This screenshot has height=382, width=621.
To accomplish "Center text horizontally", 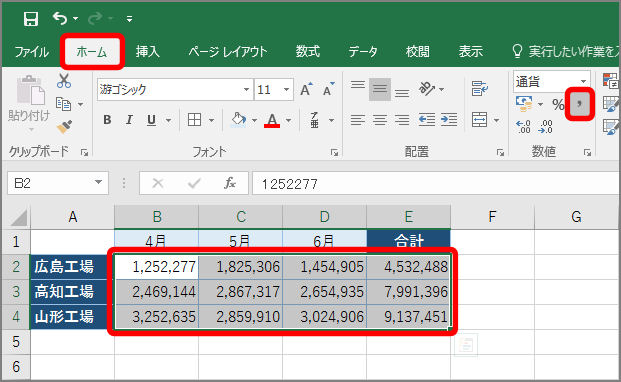I will [x=380, y=120].
